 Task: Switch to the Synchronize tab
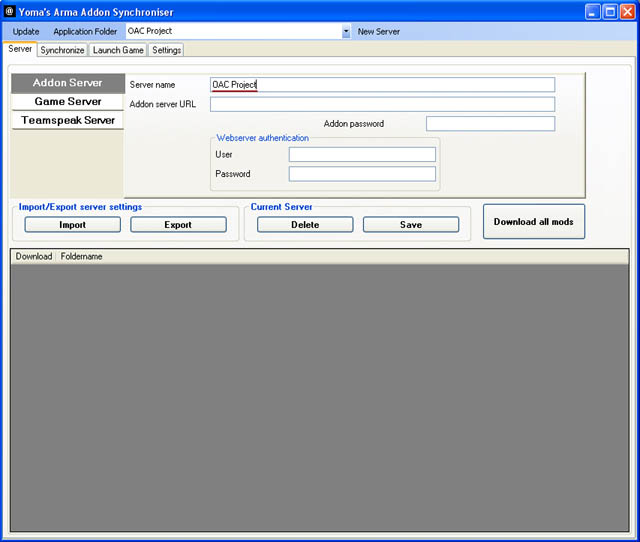coord(62,50)
